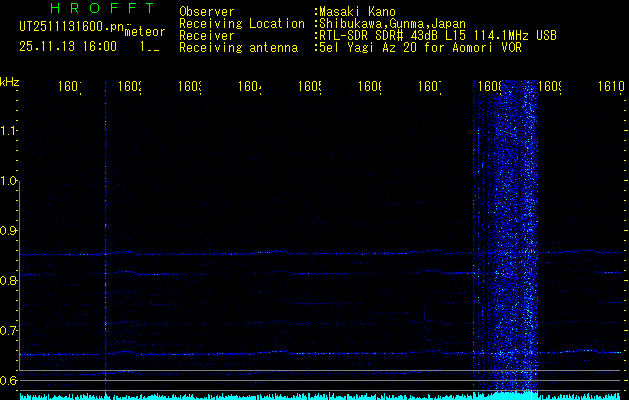
Task: Click the yellow meteor label
Action: click(x=144, y=32)
